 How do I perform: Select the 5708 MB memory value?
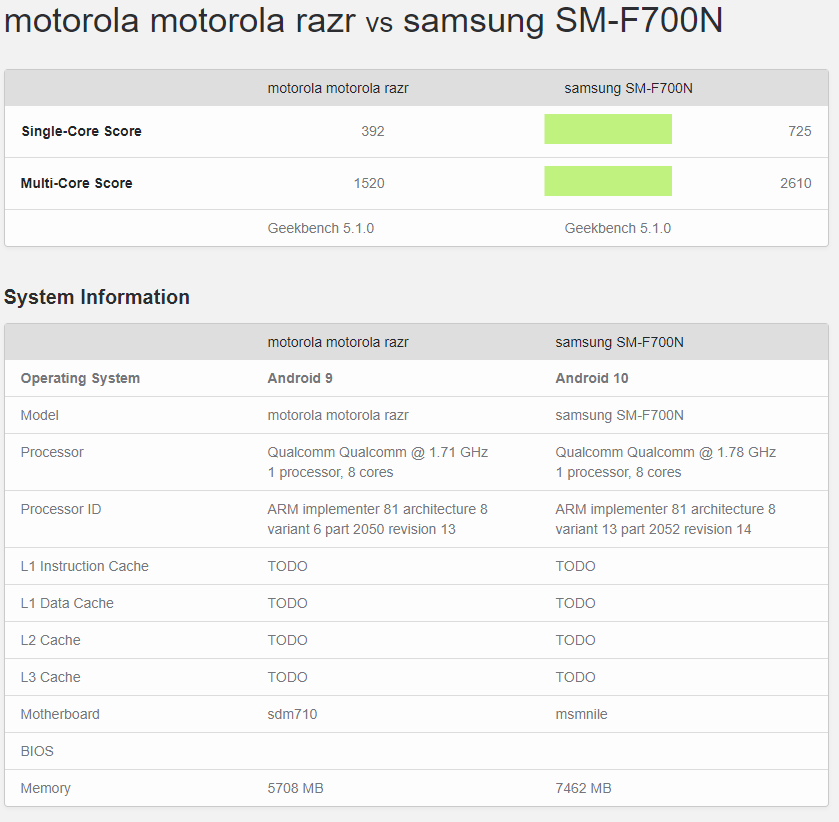click(295, 788)
